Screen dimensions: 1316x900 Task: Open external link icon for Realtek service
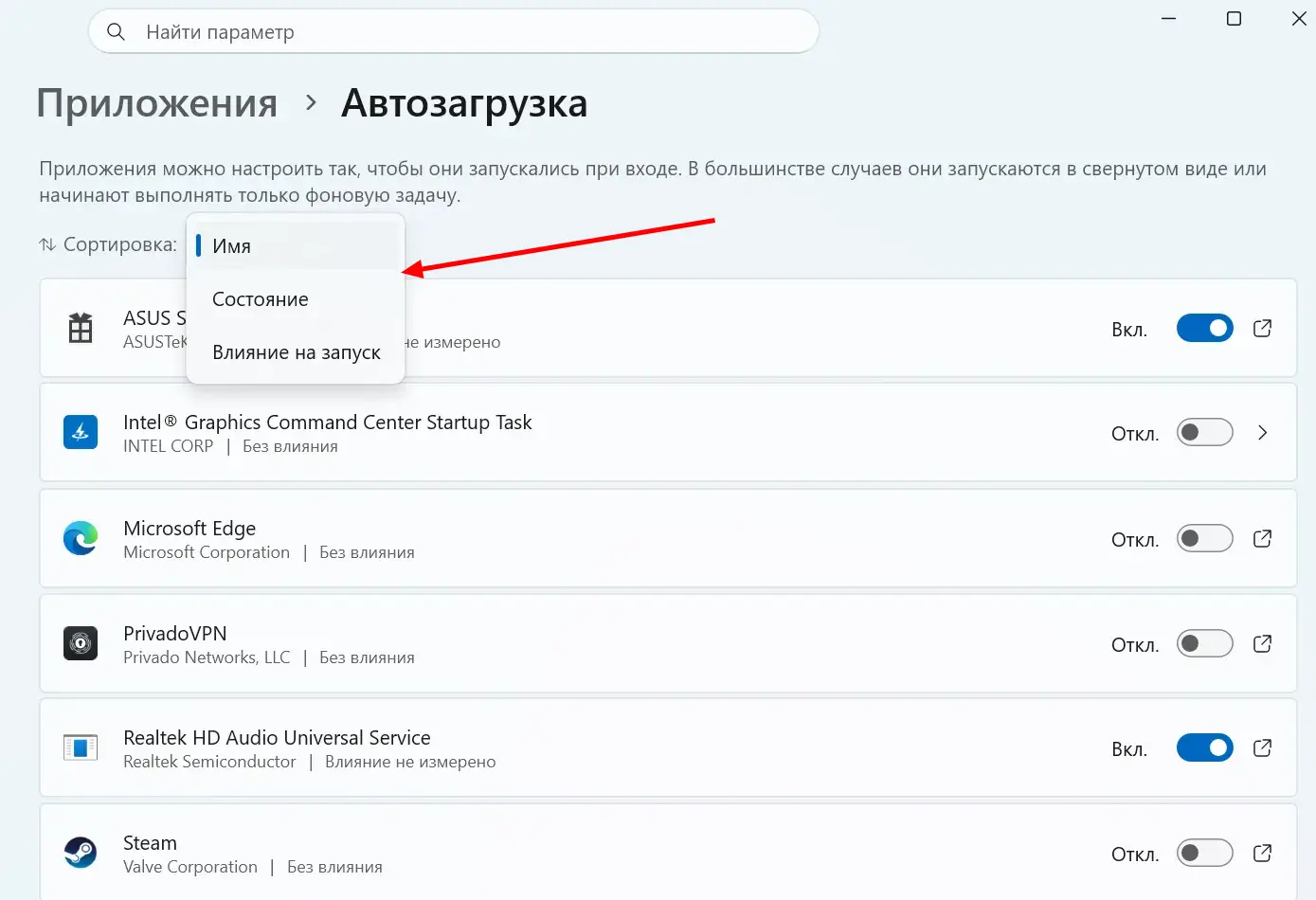click(1262, 748)
